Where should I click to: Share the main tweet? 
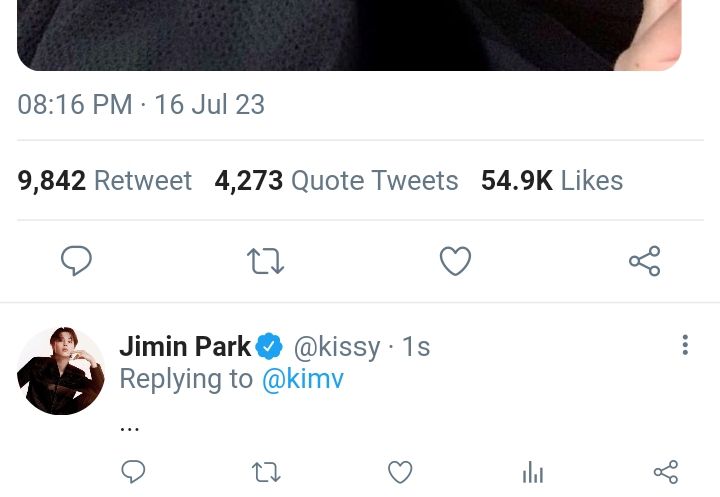(x=644, y=261)
